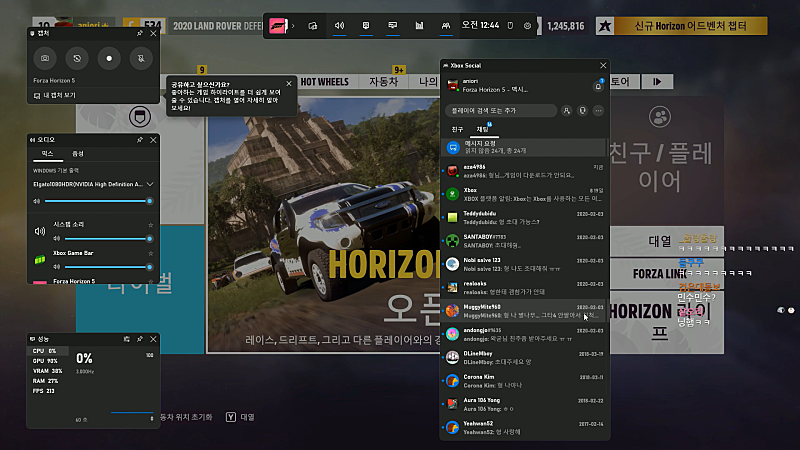The image size is (800, 450).
Task: Take a screenshot with the camera icon
Action: coord(45,58)
